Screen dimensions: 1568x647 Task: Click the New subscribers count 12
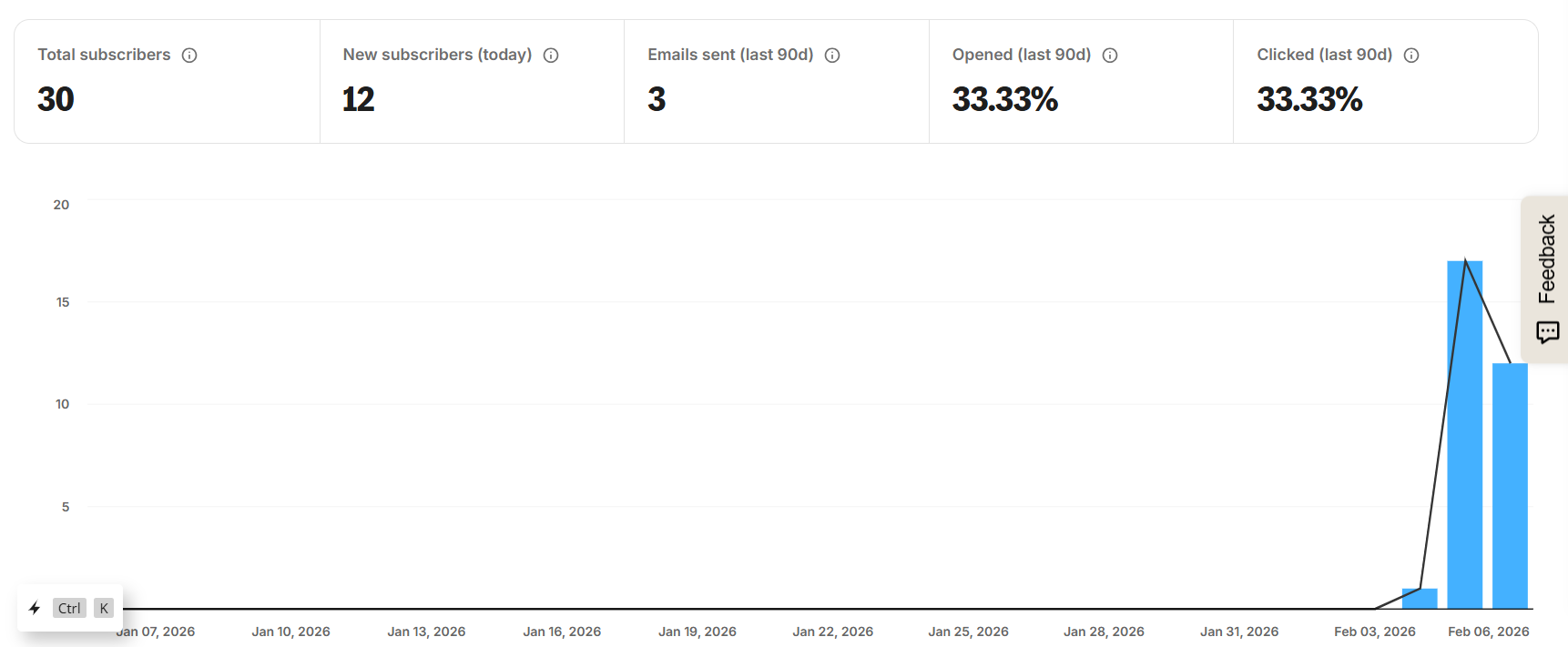pos(359,99)
